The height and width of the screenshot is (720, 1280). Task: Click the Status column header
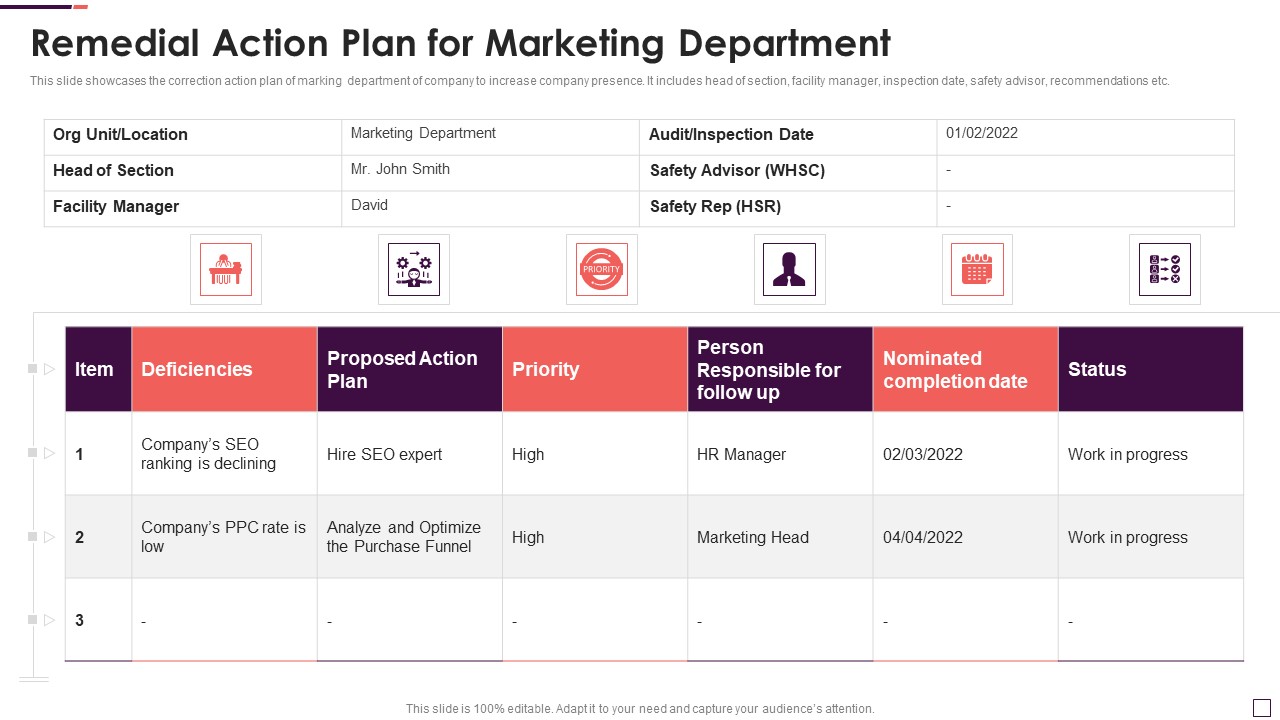(x=1151, y=369)
